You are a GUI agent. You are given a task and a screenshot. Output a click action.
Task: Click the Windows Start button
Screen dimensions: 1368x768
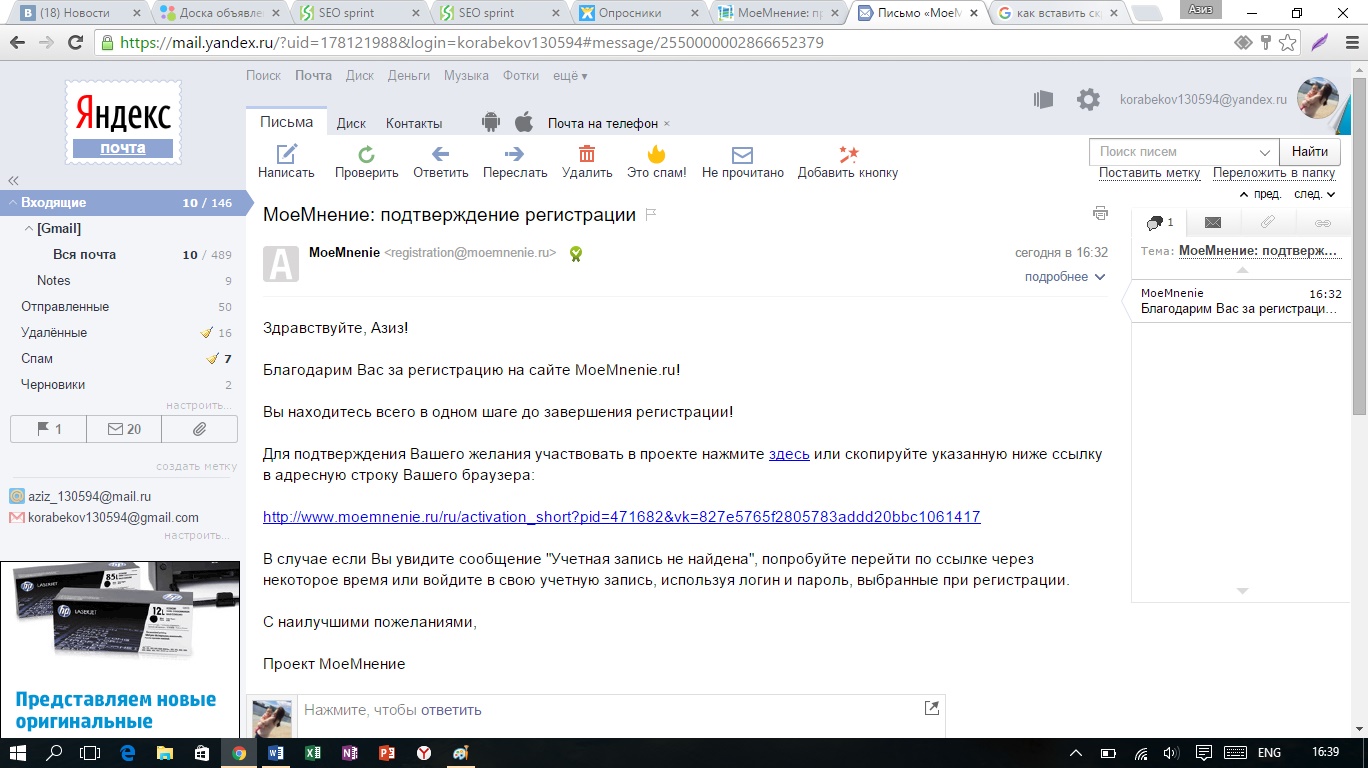(18, 753)
